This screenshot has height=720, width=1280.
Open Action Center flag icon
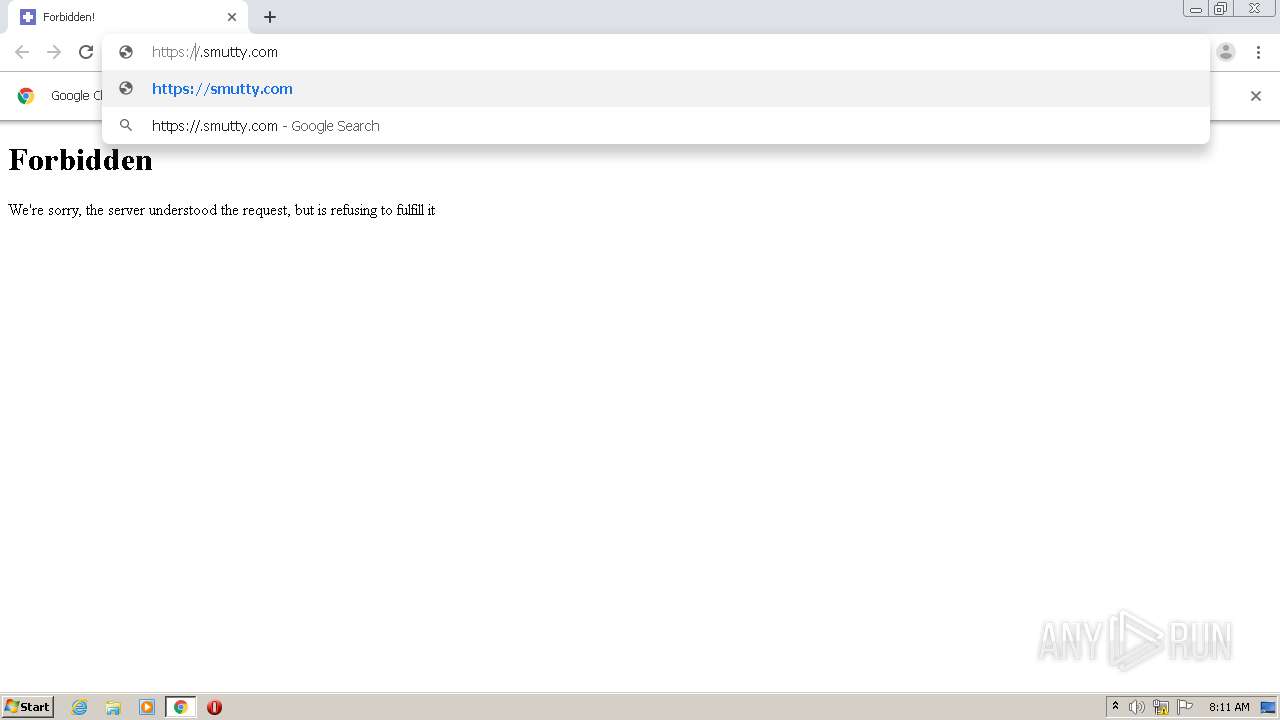coord(1185,707)
